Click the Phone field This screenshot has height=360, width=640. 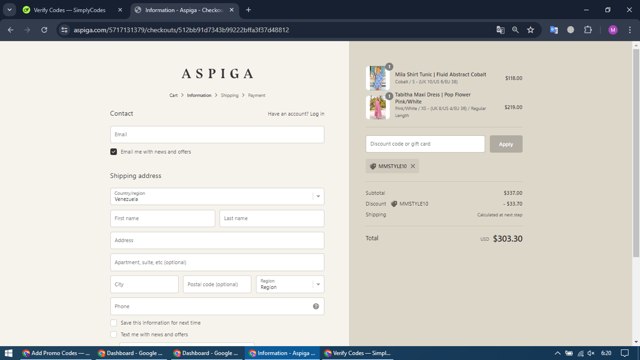217,306
